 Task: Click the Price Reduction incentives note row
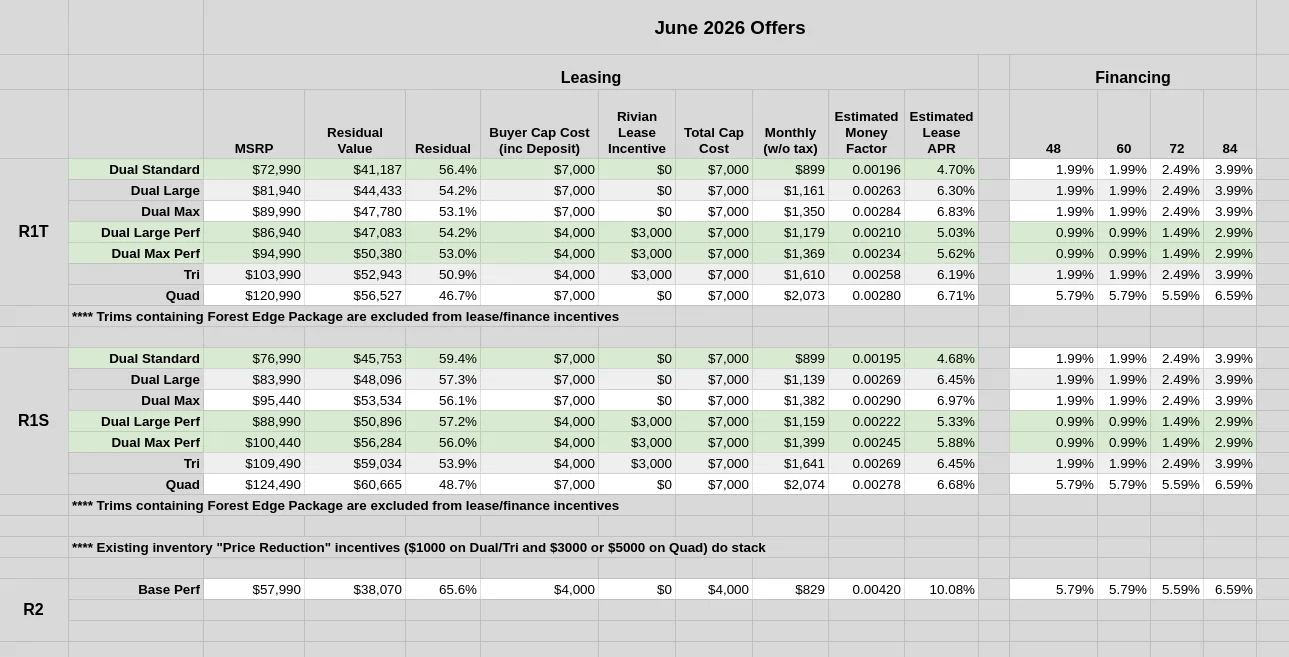click(418, 547)
